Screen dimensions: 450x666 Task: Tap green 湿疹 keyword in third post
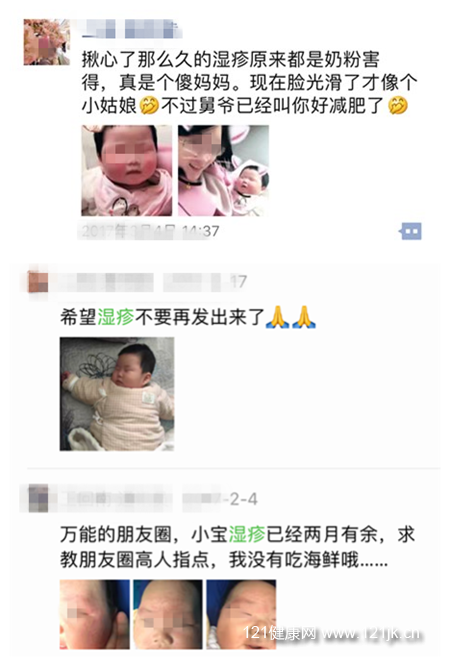click(247, 534)
